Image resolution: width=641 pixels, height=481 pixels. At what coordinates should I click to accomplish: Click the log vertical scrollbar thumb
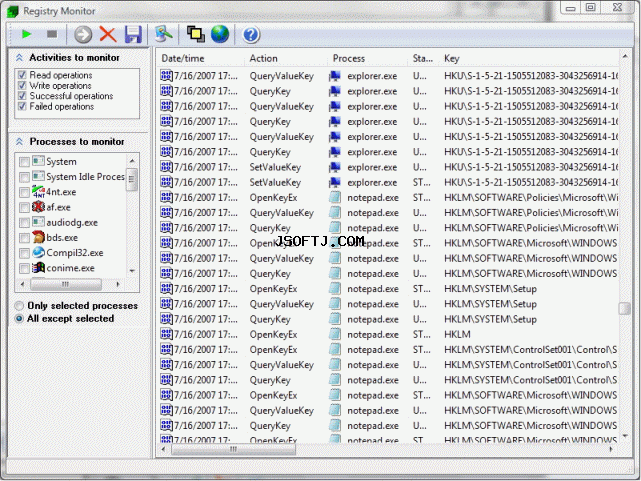(x=624, y=308)
